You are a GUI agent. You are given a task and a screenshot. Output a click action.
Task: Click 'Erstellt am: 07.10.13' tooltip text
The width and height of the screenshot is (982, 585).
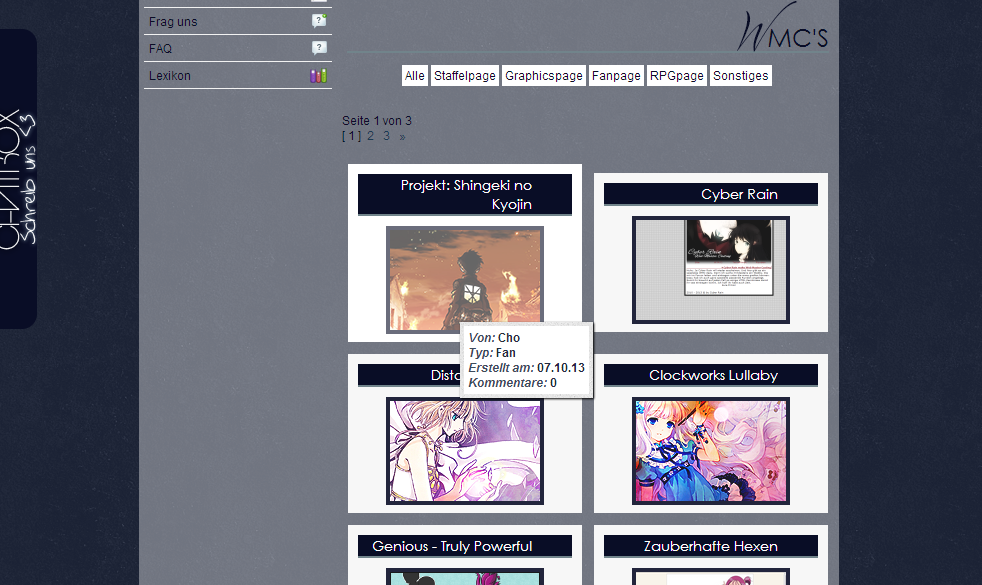[x=527, y=368]
